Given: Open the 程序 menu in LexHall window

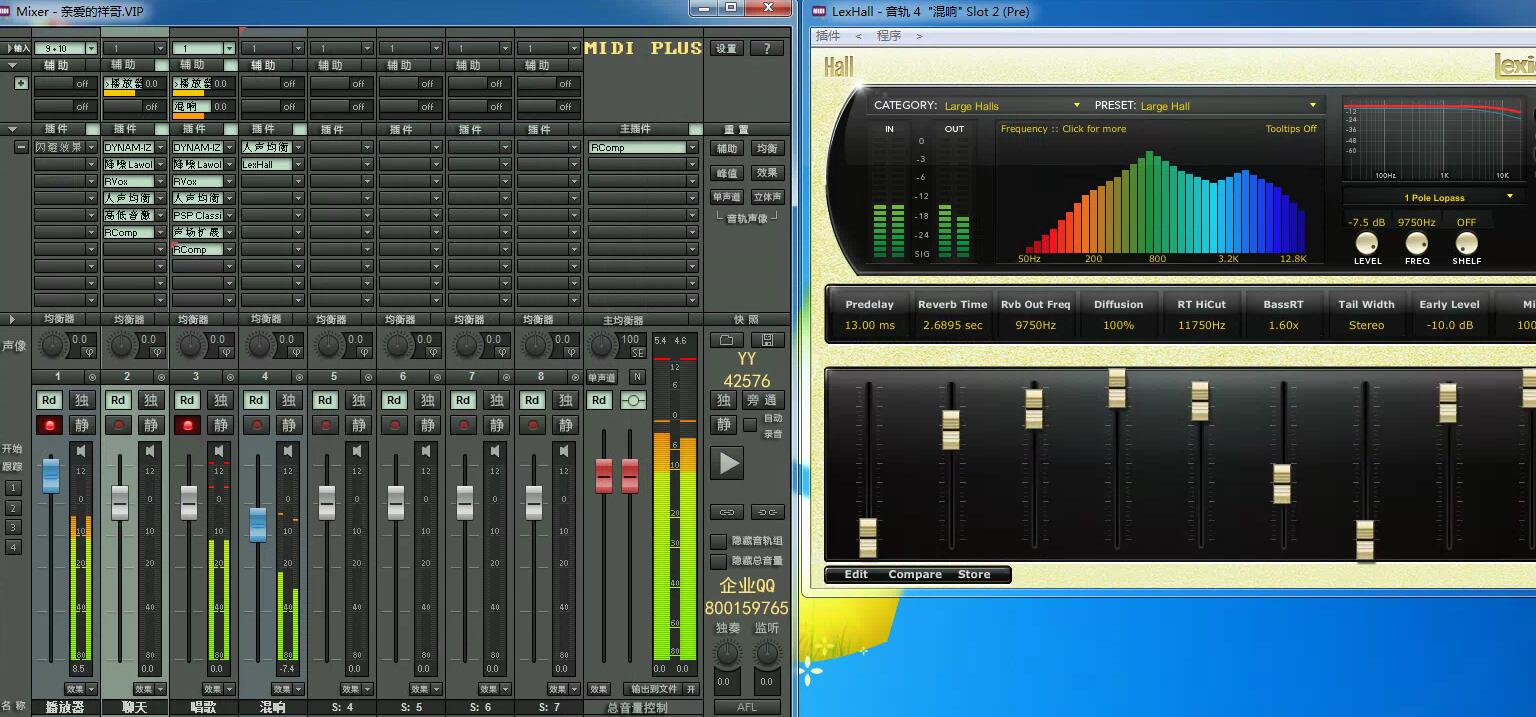Looking at the screenshot, I should point(888,35).
